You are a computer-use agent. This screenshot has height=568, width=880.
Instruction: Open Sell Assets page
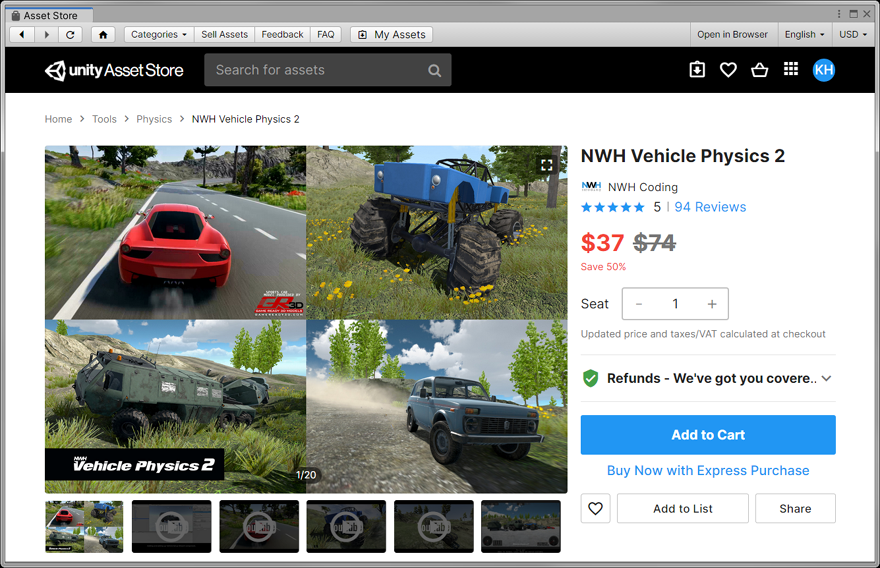224,35
